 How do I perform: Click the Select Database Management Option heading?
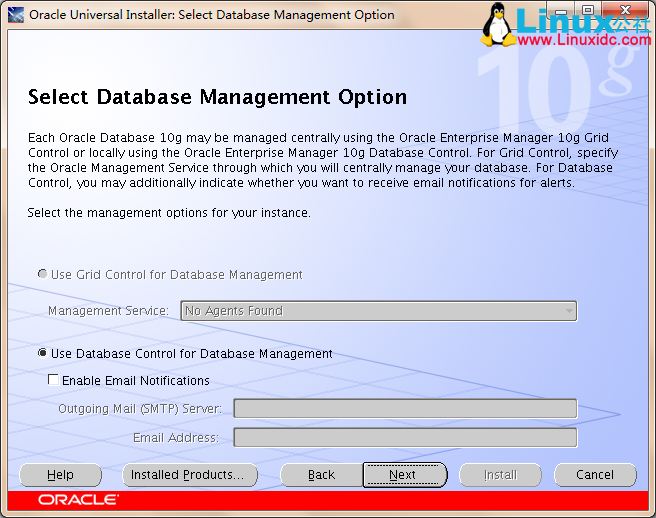coord(217,97)
